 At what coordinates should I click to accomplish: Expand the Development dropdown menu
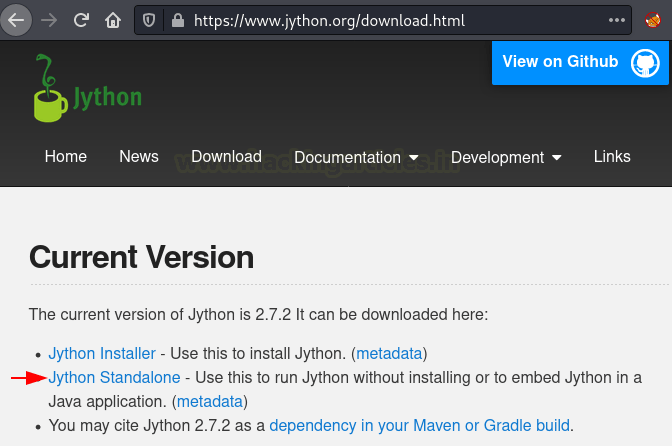click(506, 157)
